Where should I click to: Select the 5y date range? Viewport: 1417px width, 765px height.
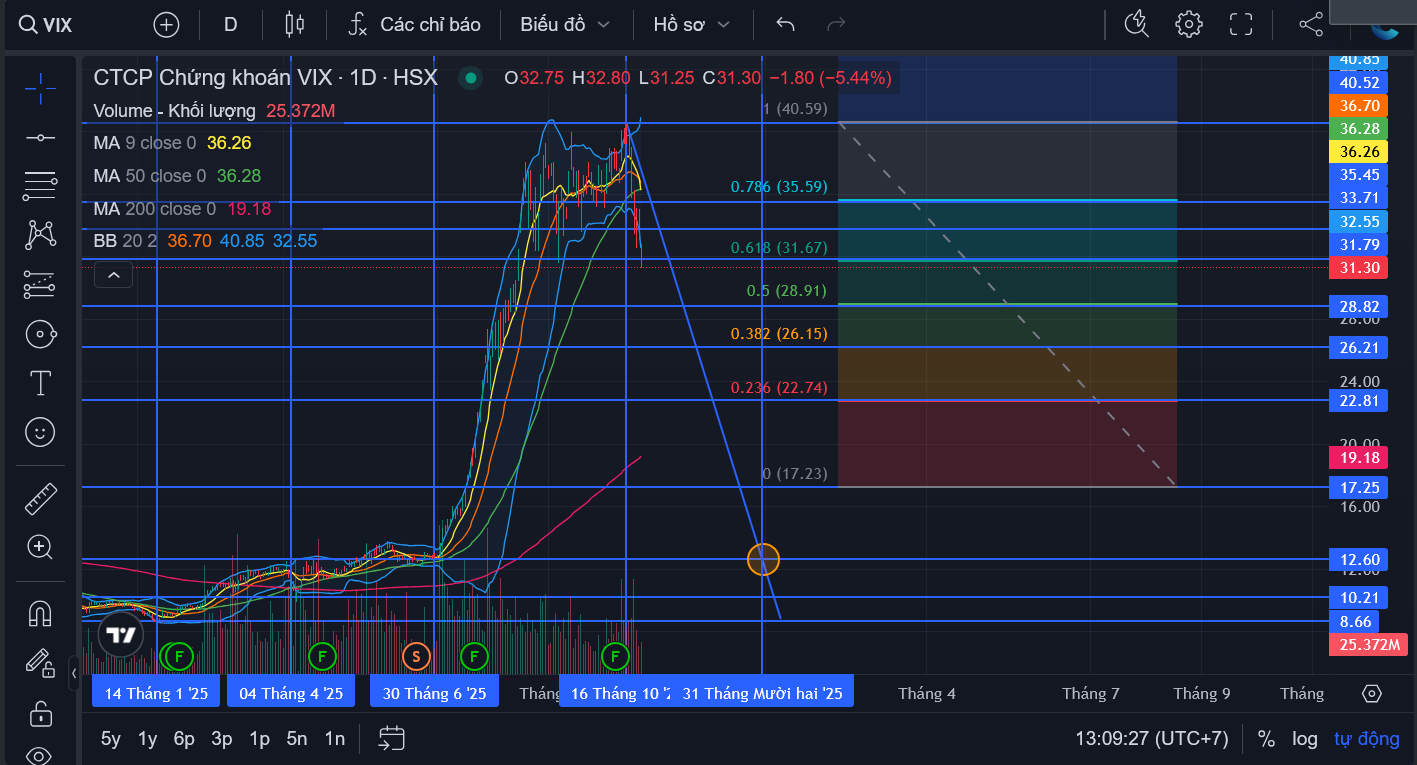pyautogui.click(x=110, y=739)
